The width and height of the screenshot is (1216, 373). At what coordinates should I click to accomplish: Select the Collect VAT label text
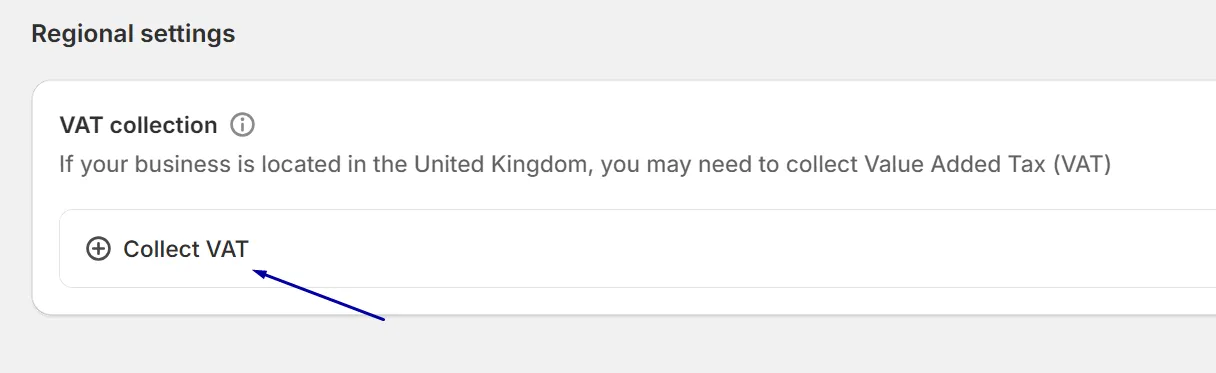(186, 249)
